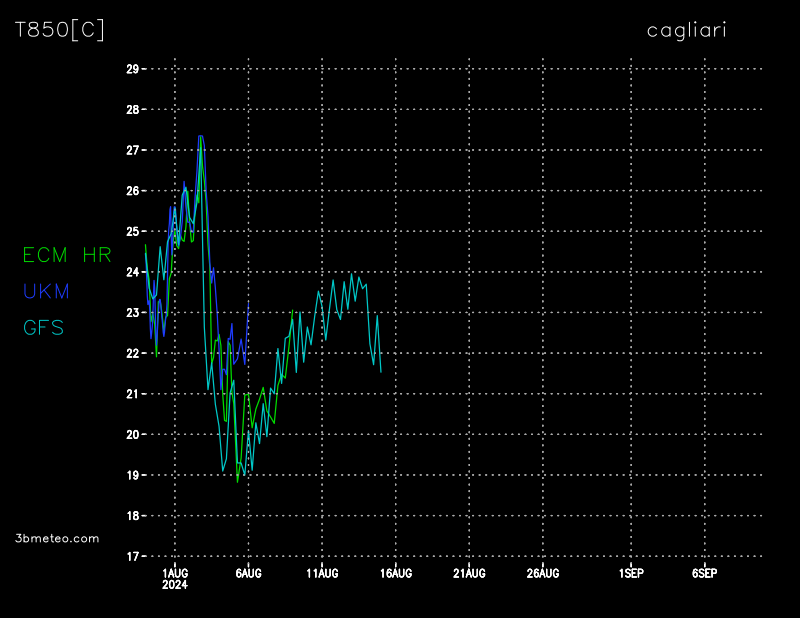Viewport: 800px width, 618px height.
Task: Click the T850[C] chart title
Action: (59, 30)
